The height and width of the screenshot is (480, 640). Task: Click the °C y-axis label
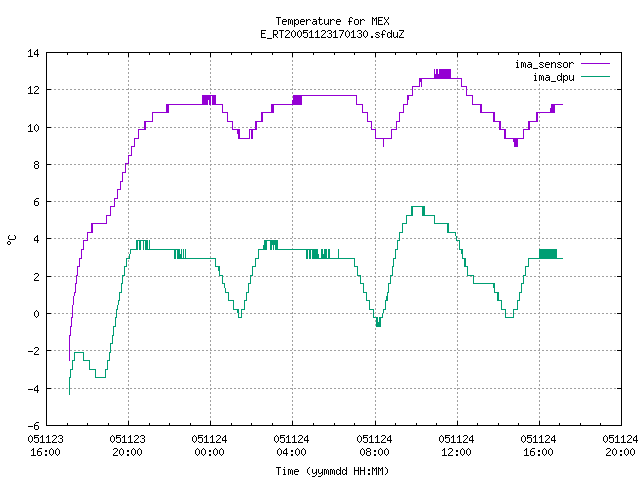click(11, 240)
